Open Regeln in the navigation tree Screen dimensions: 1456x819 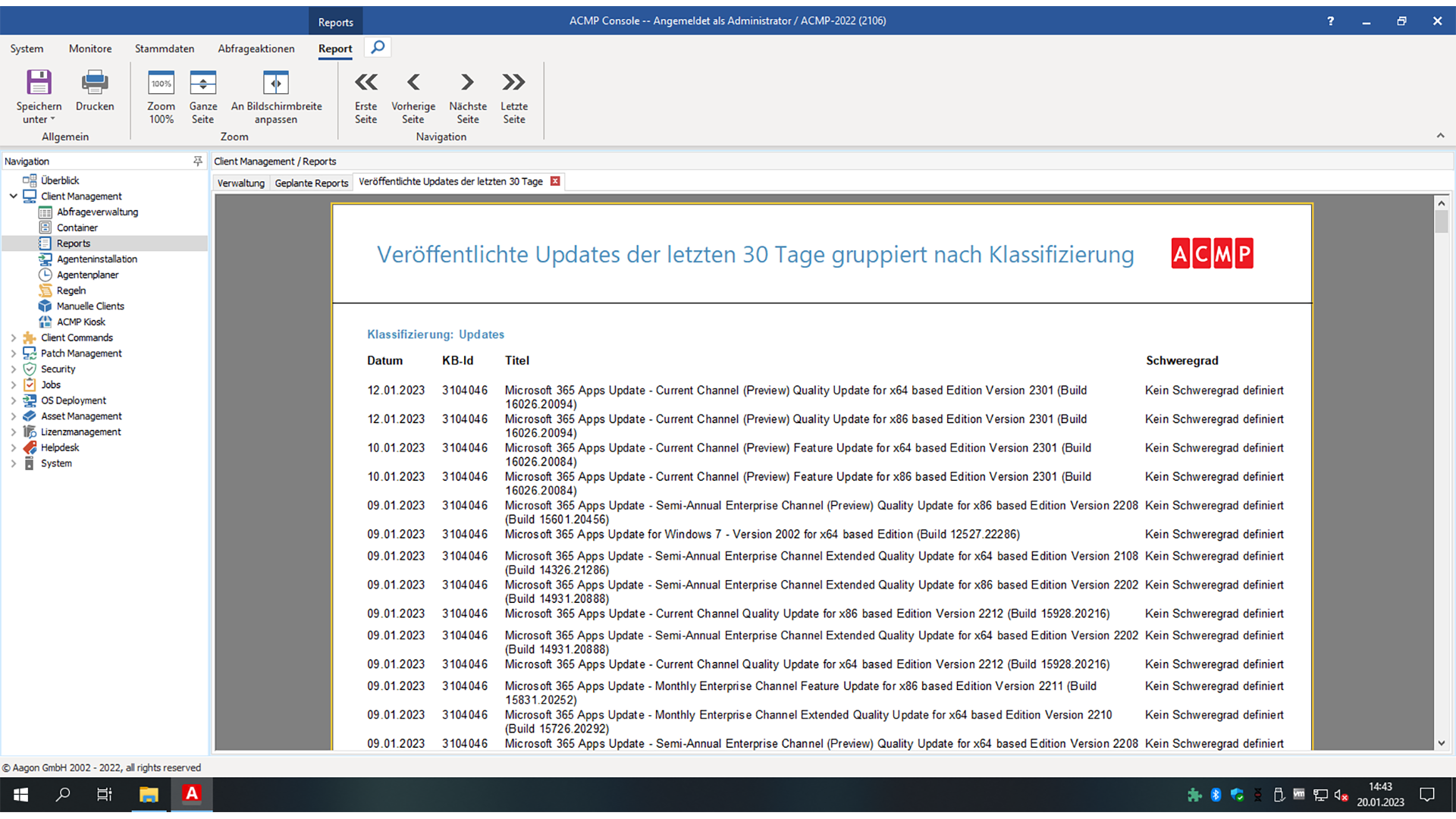point(71,290)
